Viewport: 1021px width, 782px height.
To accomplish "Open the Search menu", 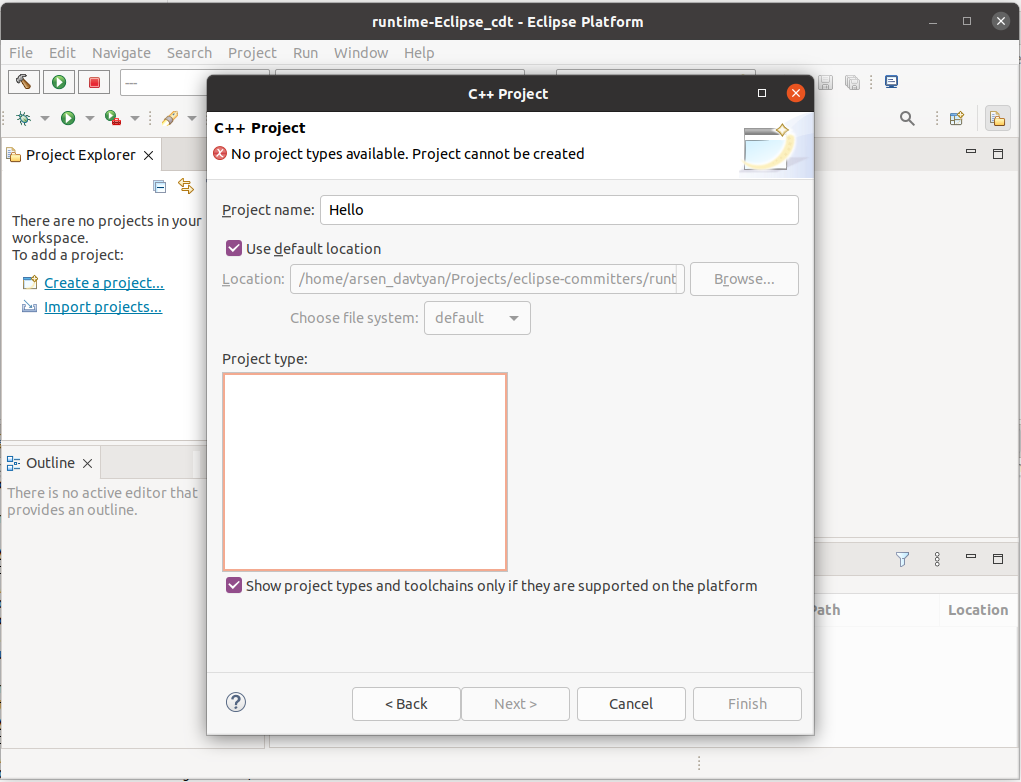I will (189, 53).
